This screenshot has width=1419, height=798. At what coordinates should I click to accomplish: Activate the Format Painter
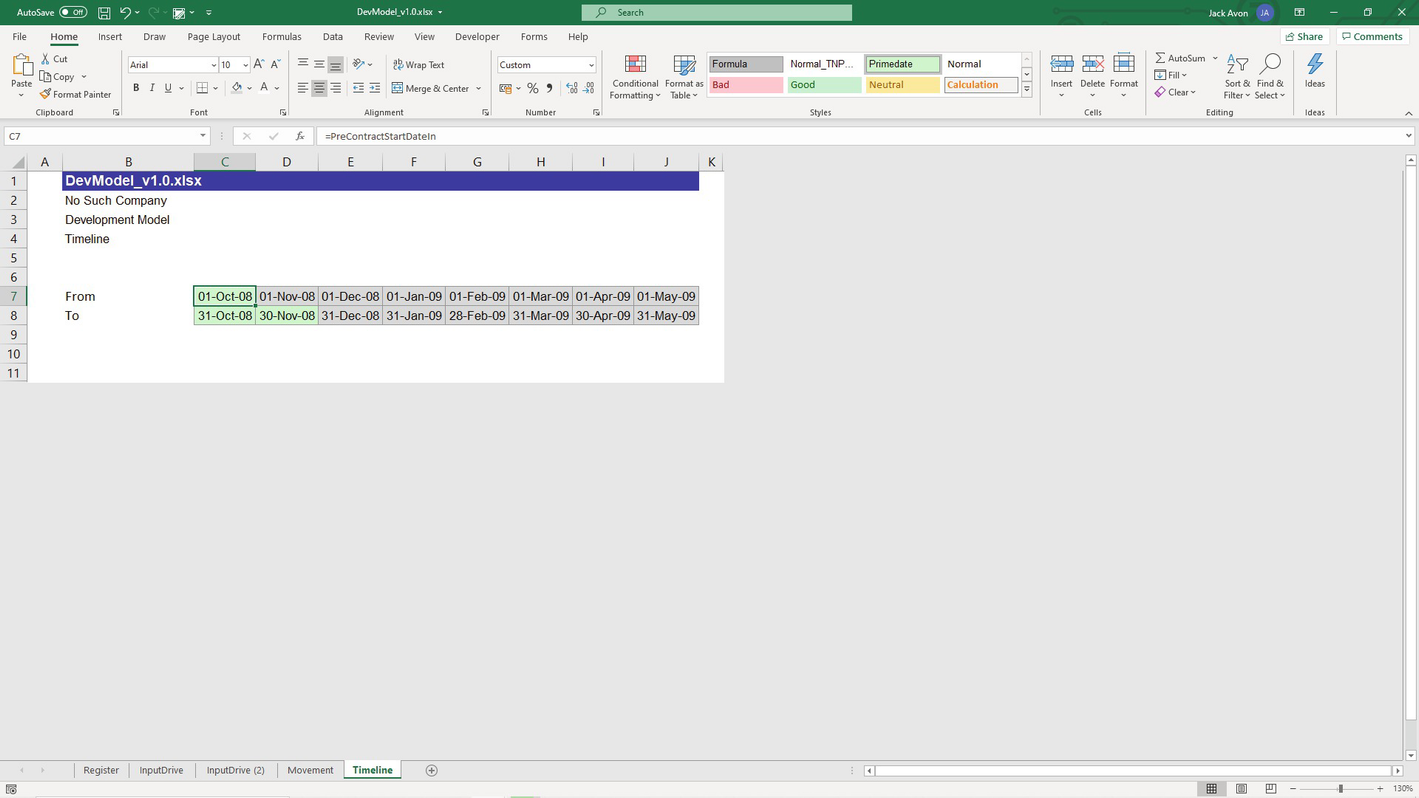[75, 94]
